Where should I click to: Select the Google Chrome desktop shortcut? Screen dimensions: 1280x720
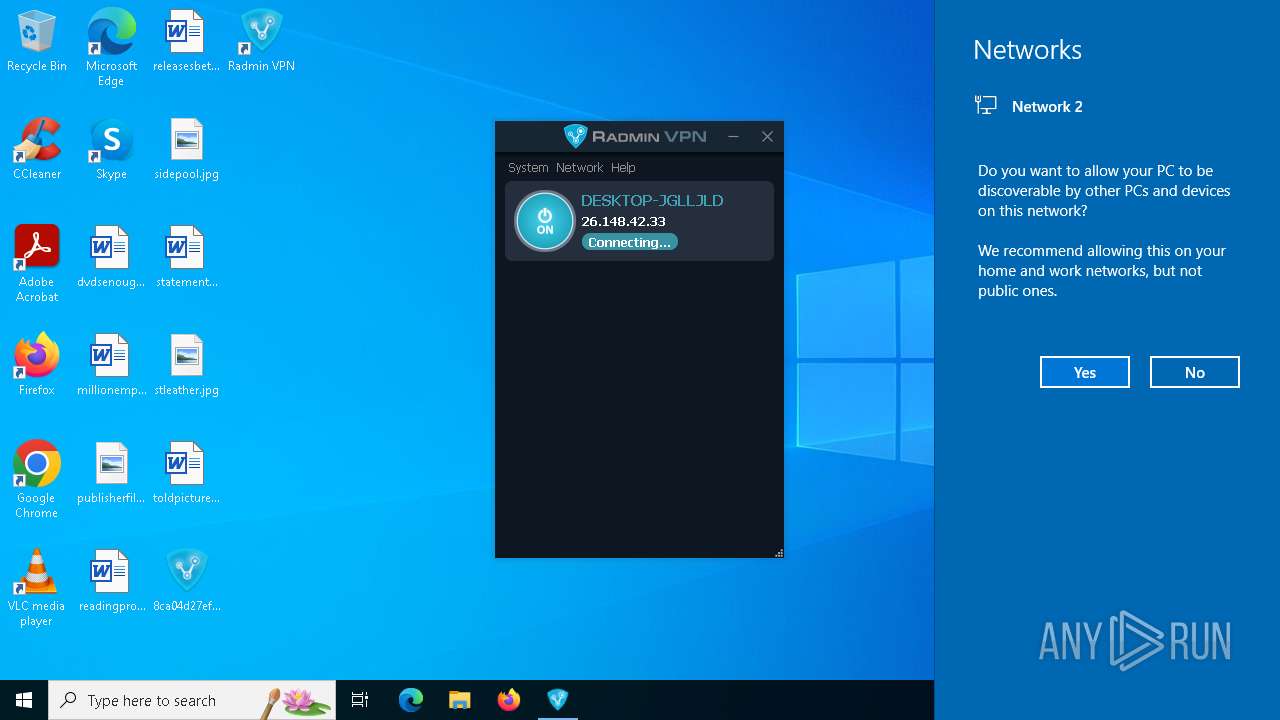pyautogui.click(x=37, y=480)
